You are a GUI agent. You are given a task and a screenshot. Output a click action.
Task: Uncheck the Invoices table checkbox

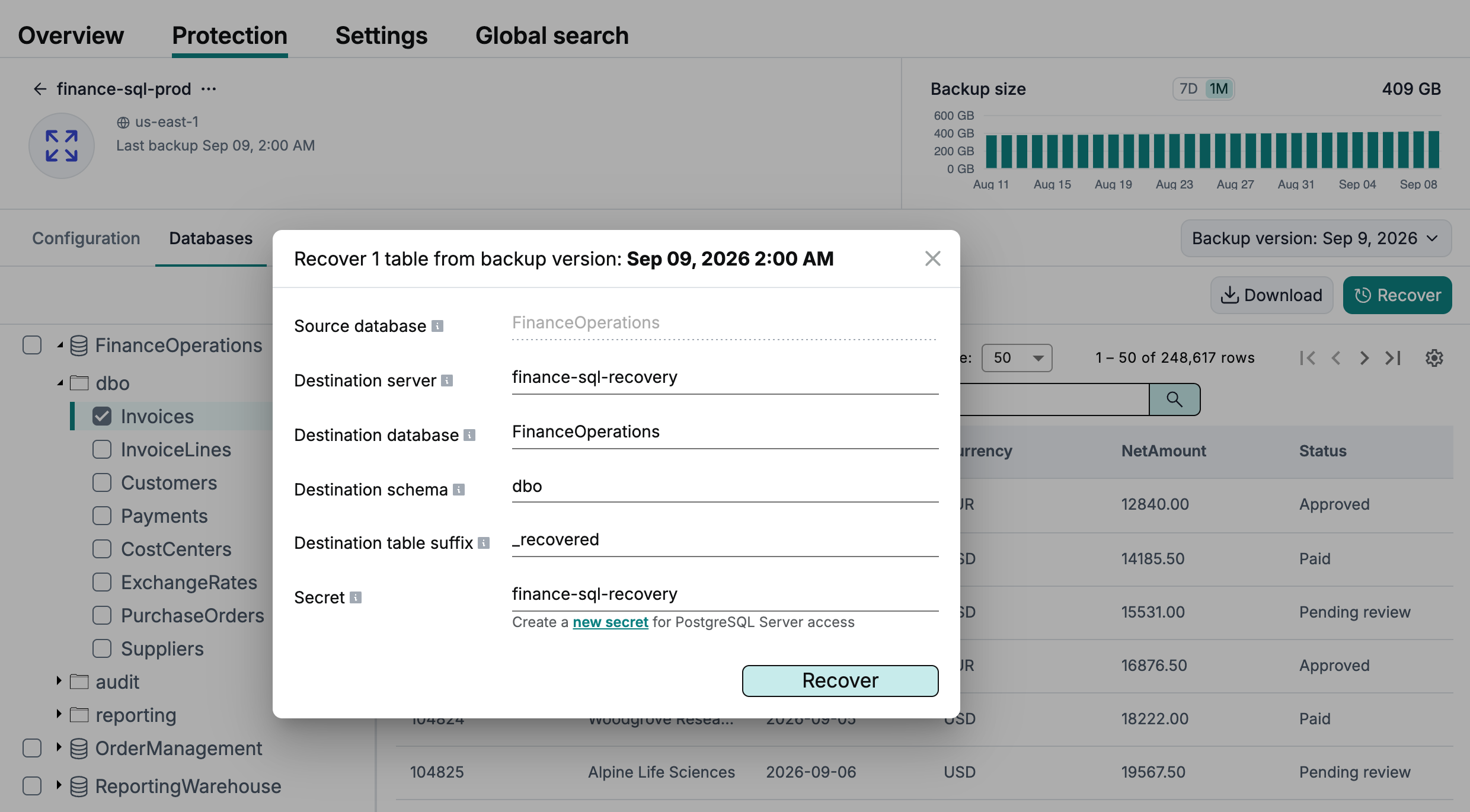coord(102,417)
